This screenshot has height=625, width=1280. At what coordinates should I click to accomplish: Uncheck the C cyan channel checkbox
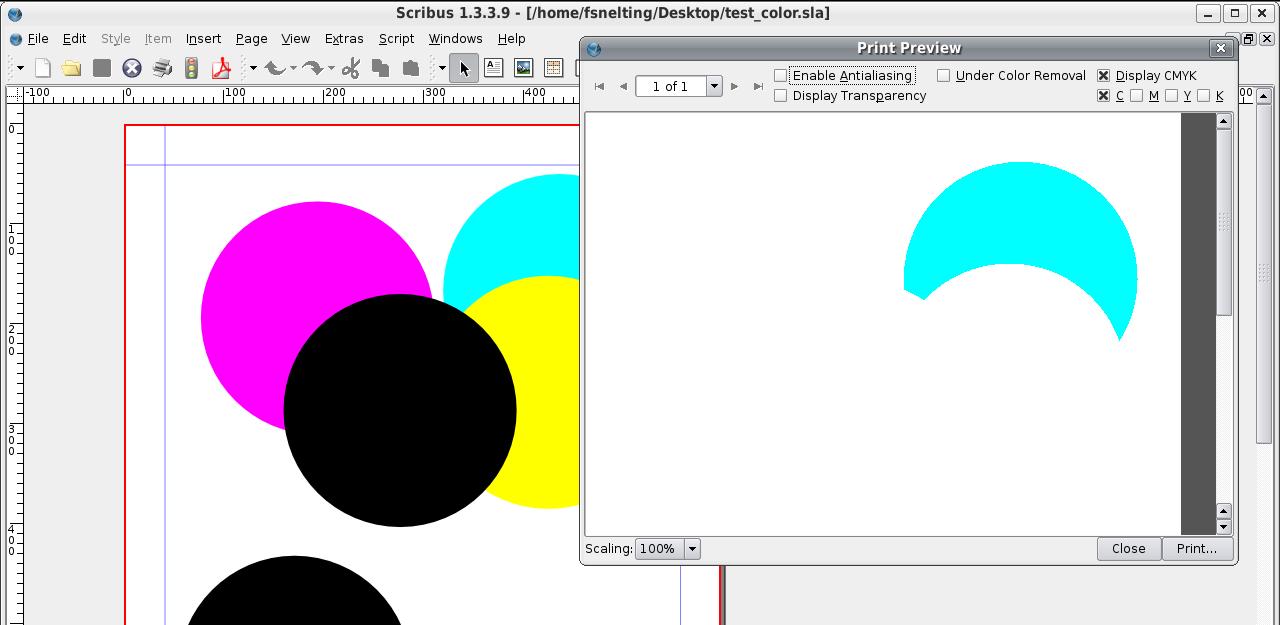pyautogui.click(x=1103, y=96)
